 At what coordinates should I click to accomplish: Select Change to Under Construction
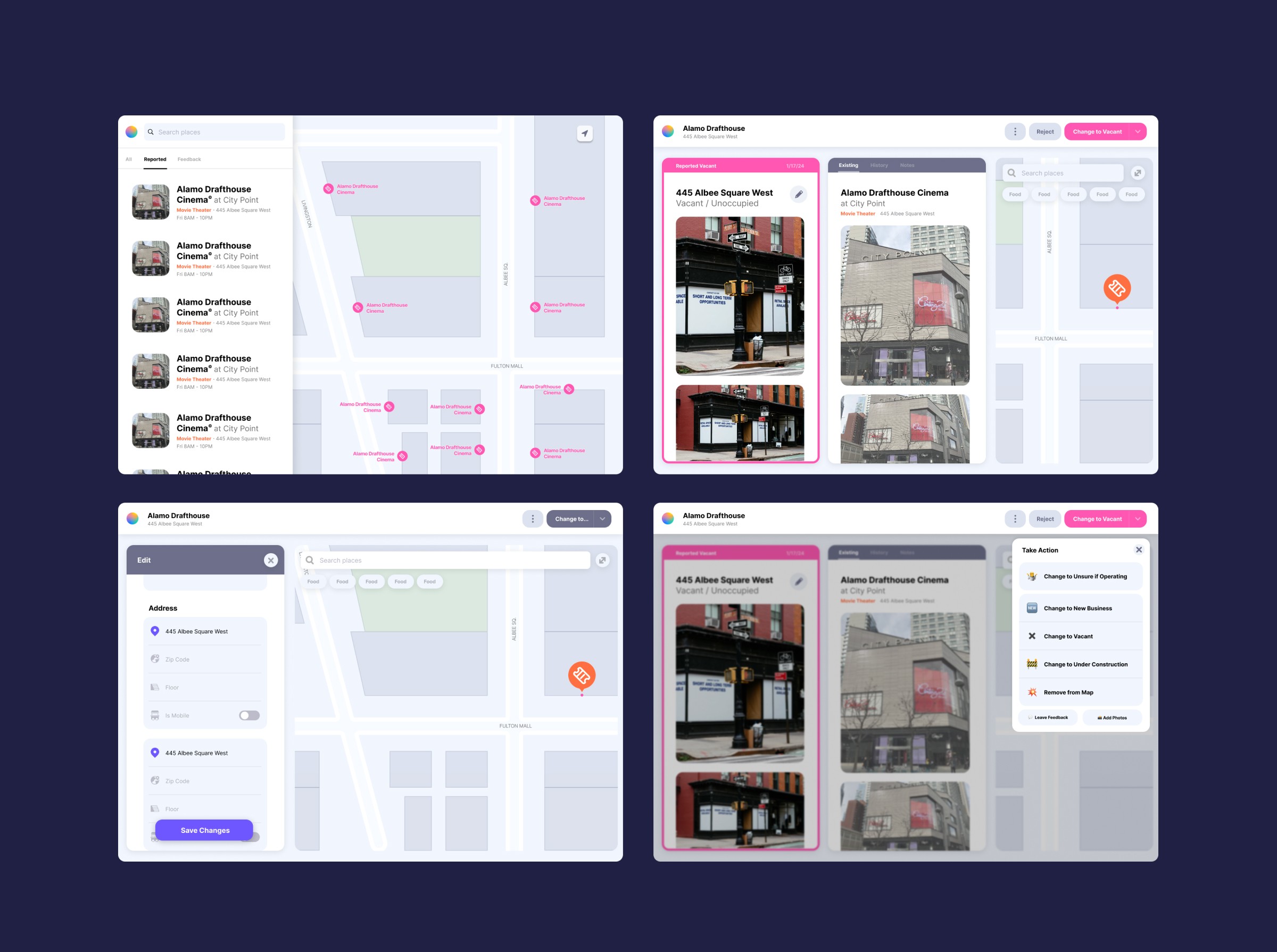click(x=1081, y=664)
